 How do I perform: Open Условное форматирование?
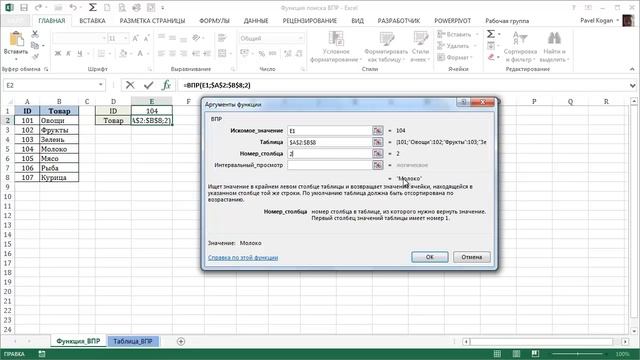click(336, 47)
